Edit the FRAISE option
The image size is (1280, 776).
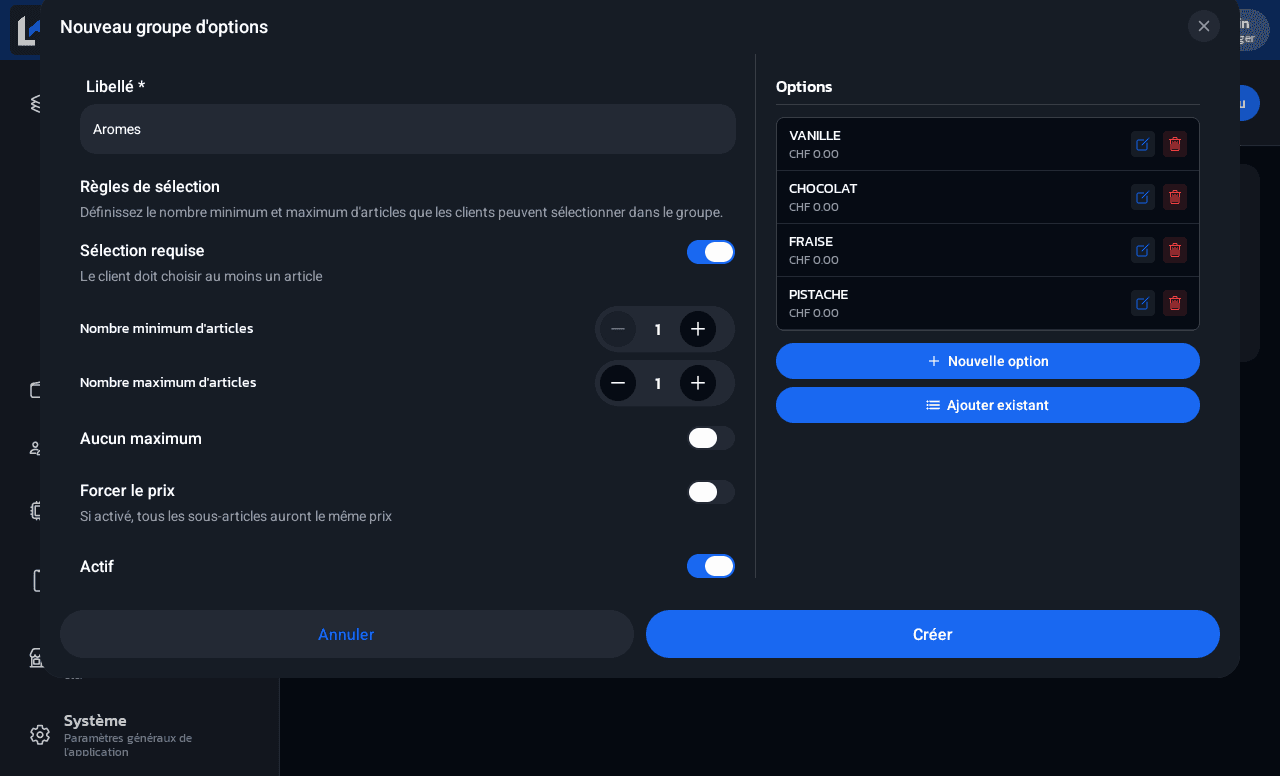1143,250
